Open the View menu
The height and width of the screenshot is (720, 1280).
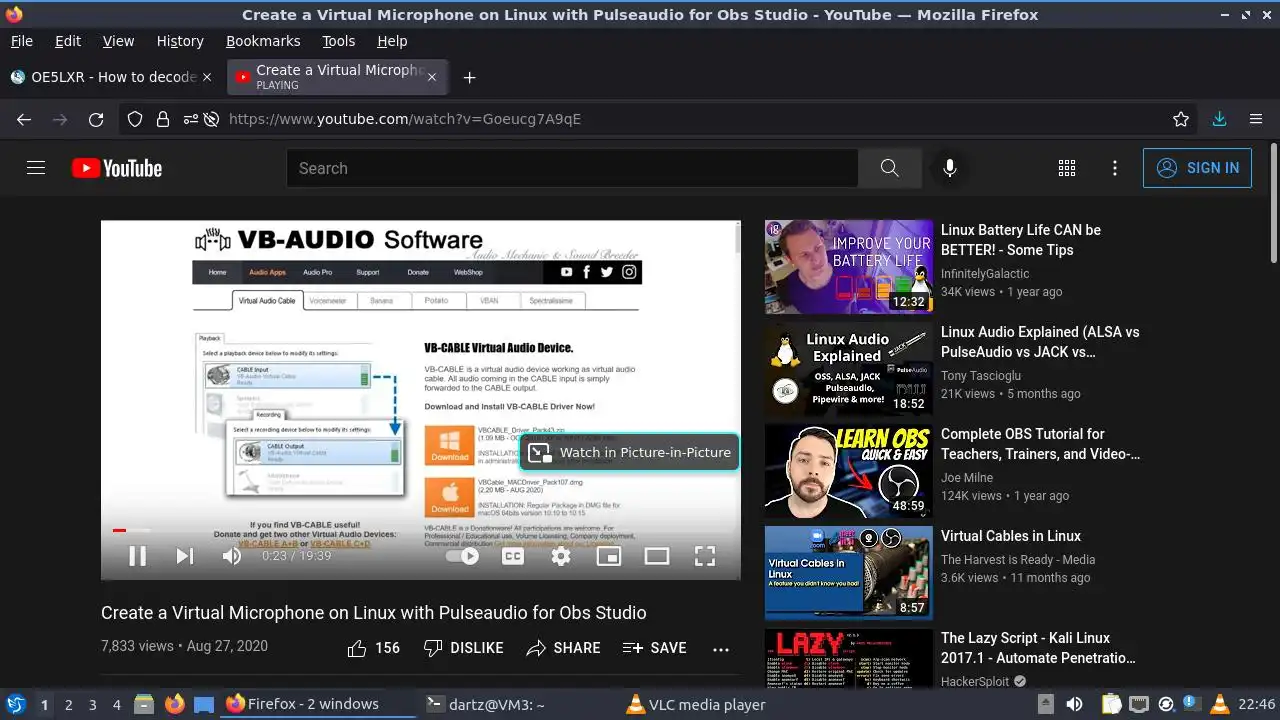(118, 41)
